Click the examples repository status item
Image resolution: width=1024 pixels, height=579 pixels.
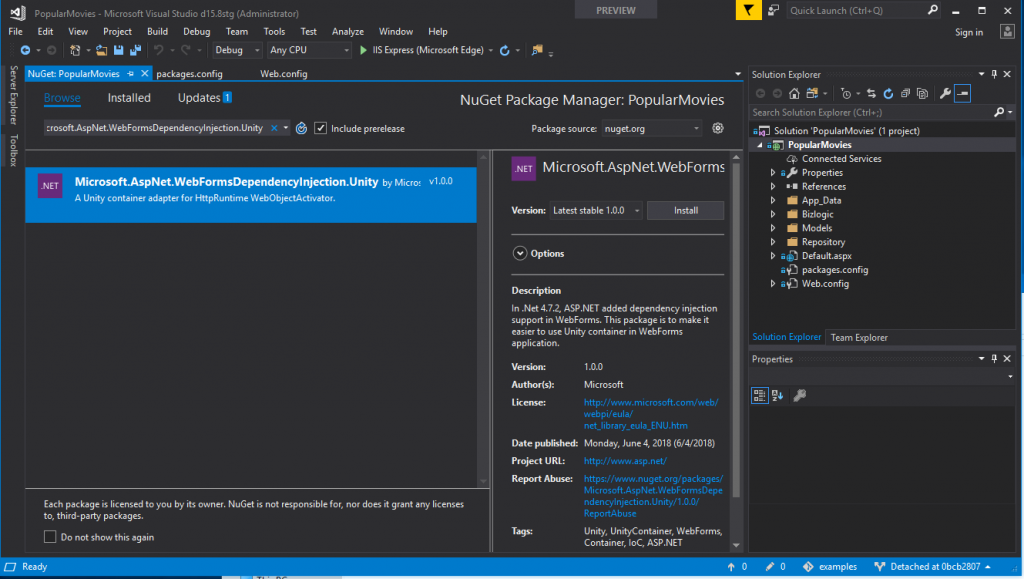coord(829,567)
